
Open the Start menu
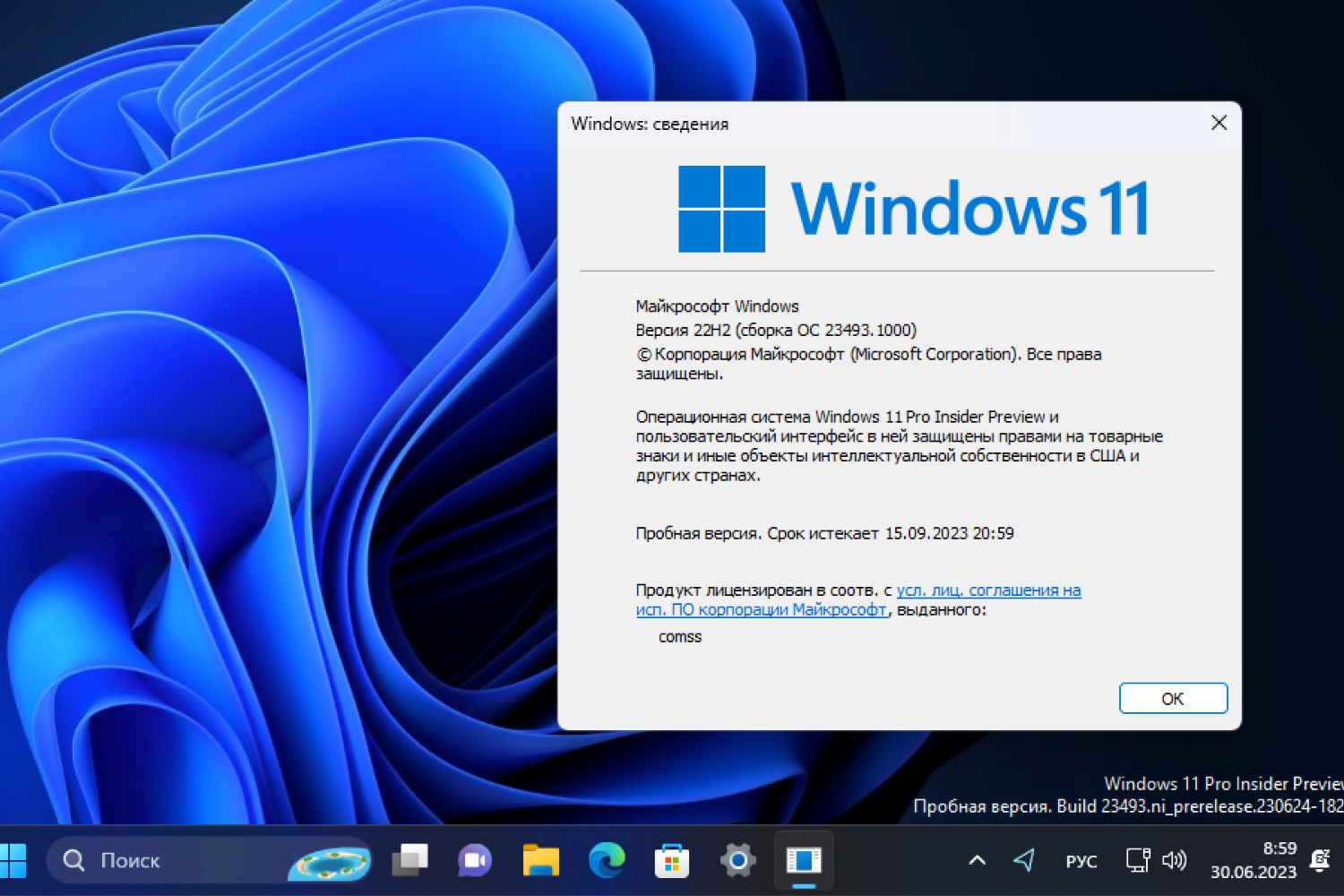tap(13, 860)
